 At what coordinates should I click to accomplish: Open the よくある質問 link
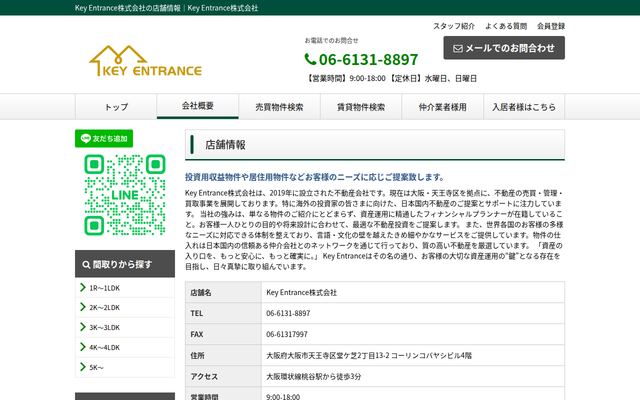click(506, 26)
